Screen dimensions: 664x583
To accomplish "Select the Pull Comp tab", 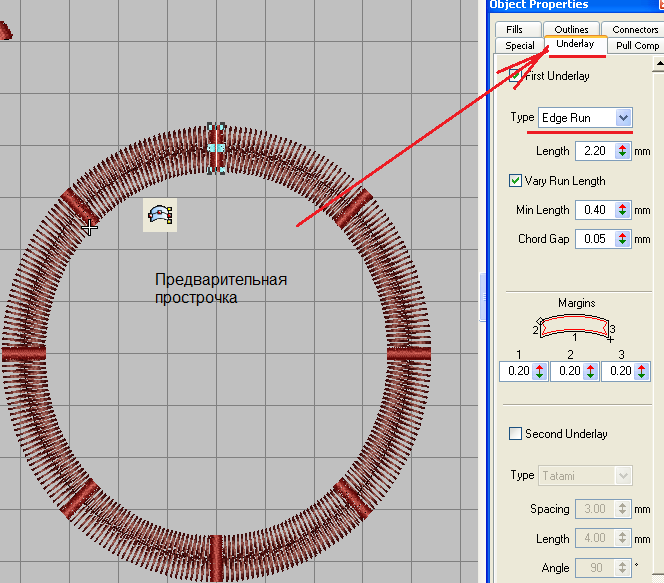I will (x=636, y=45).
